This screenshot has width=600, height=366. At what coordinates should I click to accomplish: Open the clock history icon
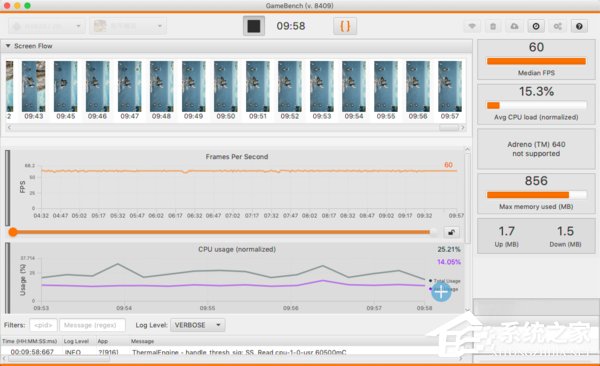(536, 26)
